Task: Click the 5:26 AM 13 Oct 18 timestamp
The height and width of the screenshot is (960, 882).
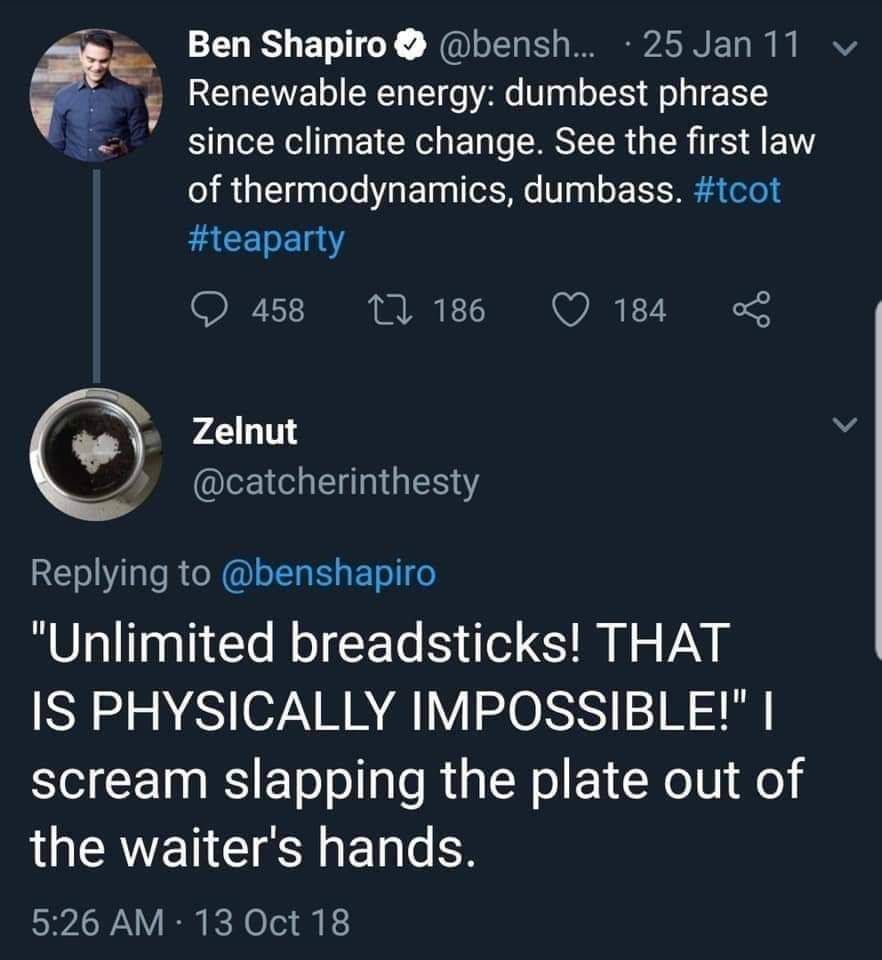Action: 190,920
